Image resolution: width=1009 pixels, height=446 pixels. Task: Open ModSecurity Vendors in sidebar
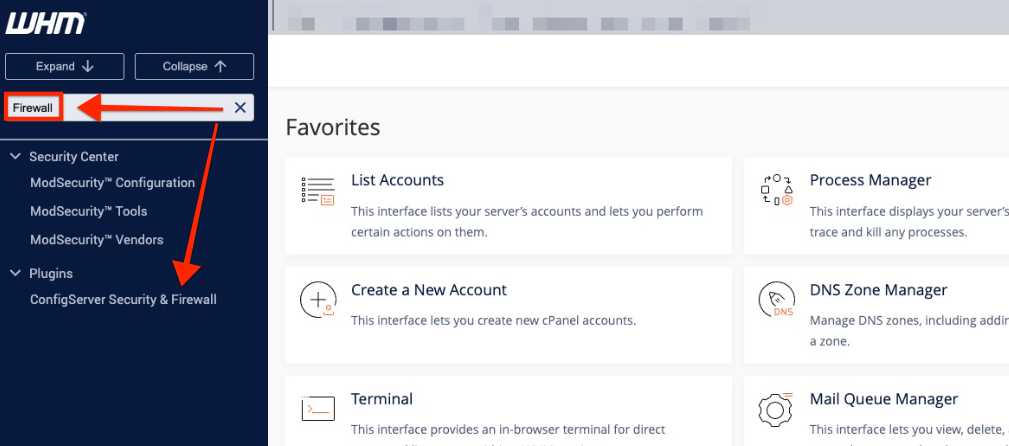click(x=96, y=240)
